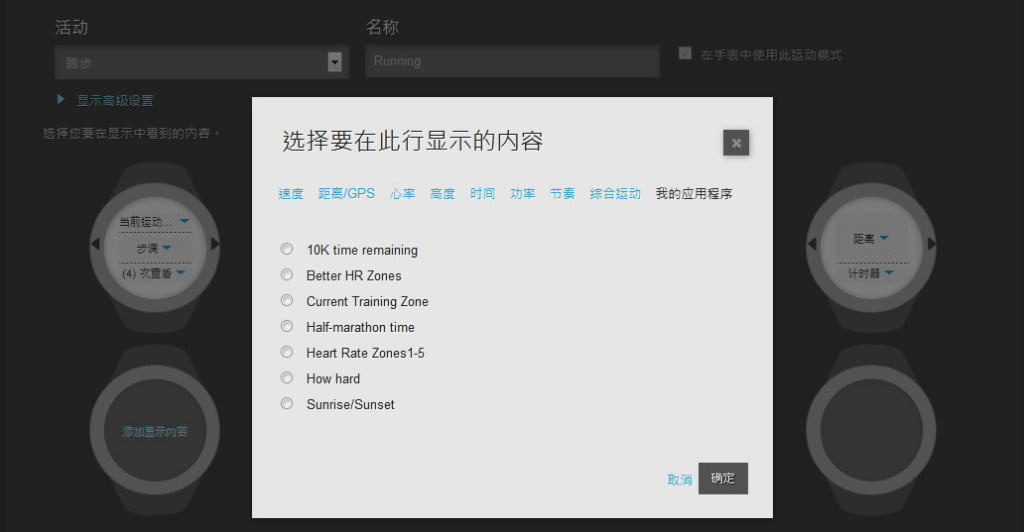Expand 显示高级设置 advanced settings
The height and width of the screenshot is (532, 1024).
(115, 101)
